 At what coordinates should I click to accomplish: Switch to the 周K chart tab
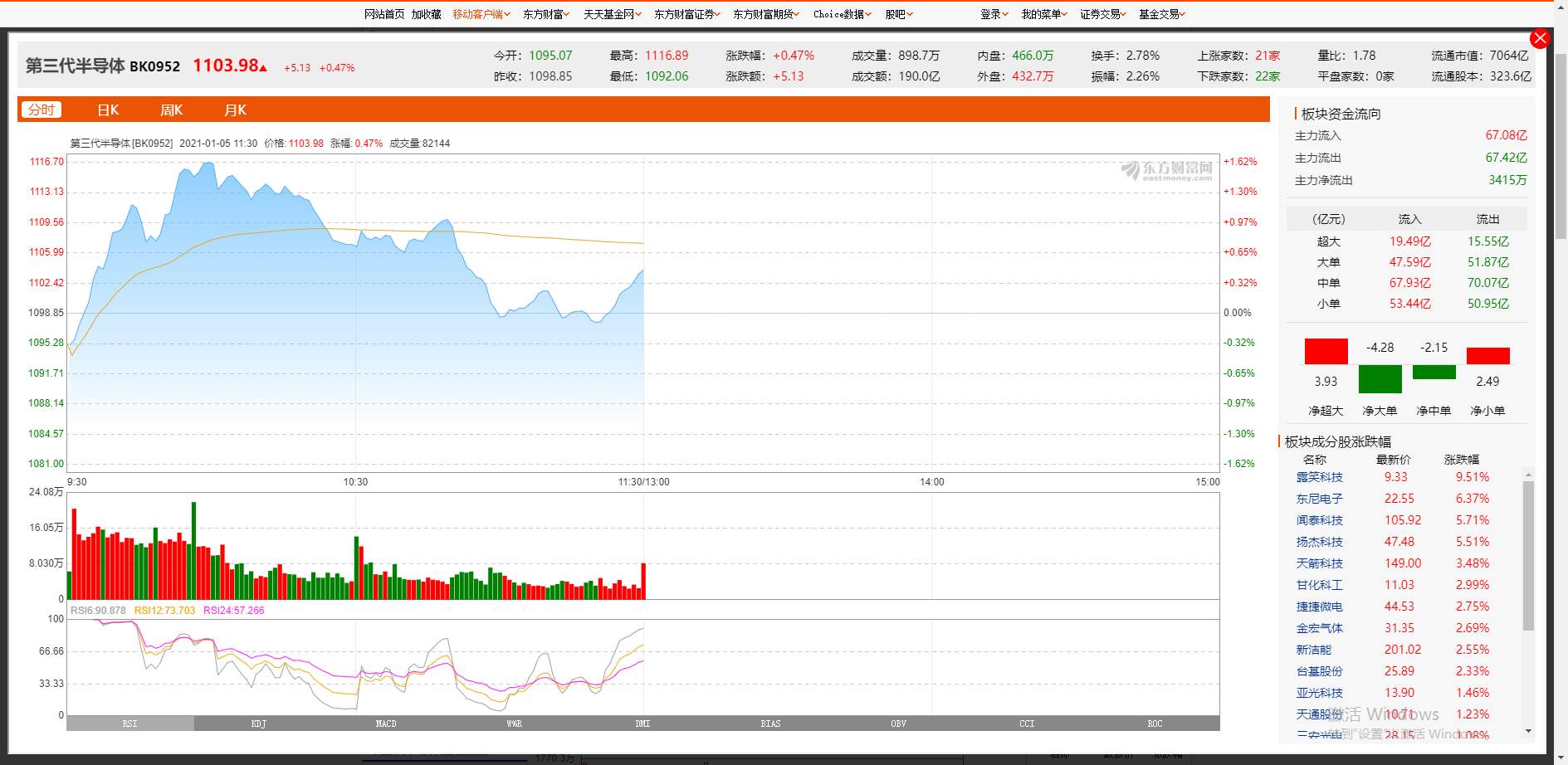coord(171,110)
